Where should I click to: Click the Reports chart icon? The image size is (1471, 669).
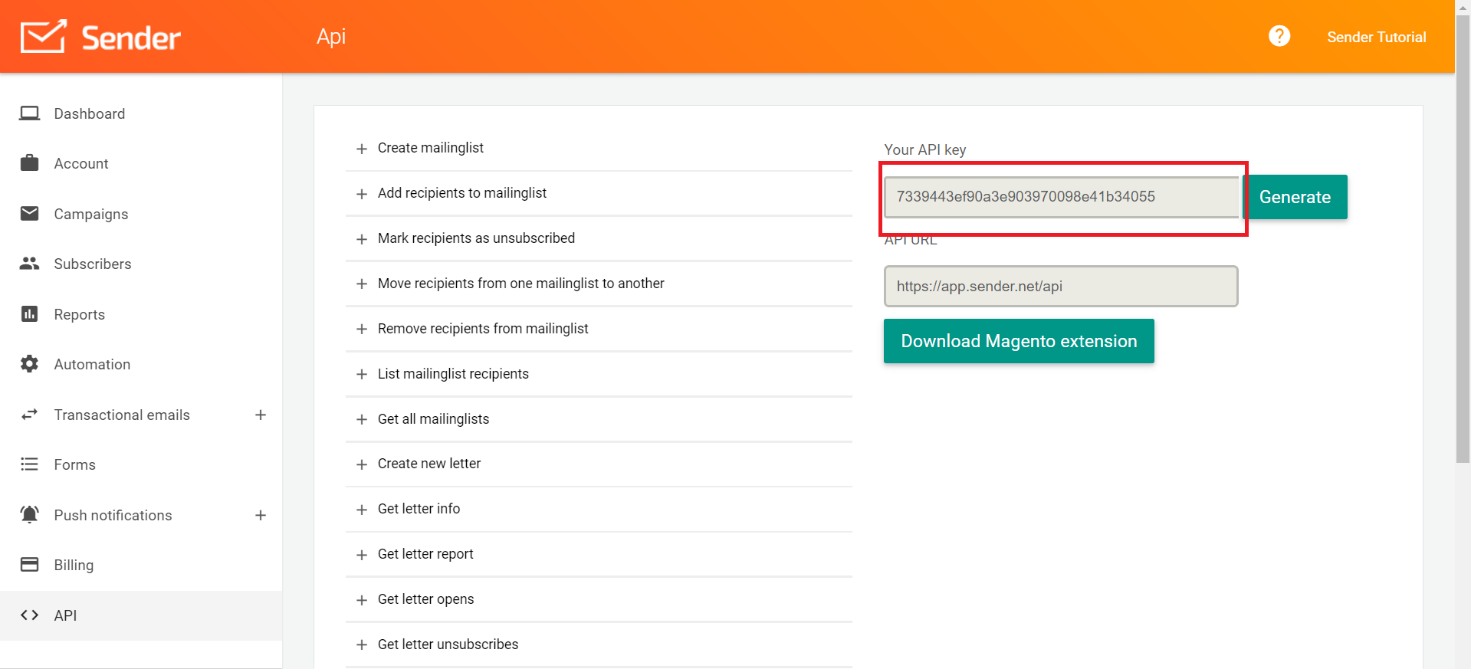(30, 314)
